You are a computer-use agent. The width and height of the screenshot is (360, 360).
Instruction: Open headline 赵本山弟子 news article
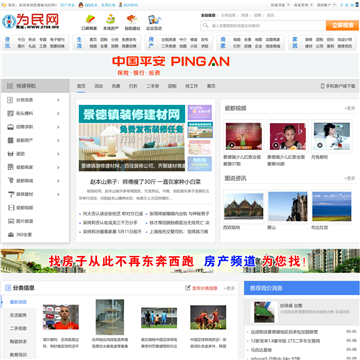(145, 182)
